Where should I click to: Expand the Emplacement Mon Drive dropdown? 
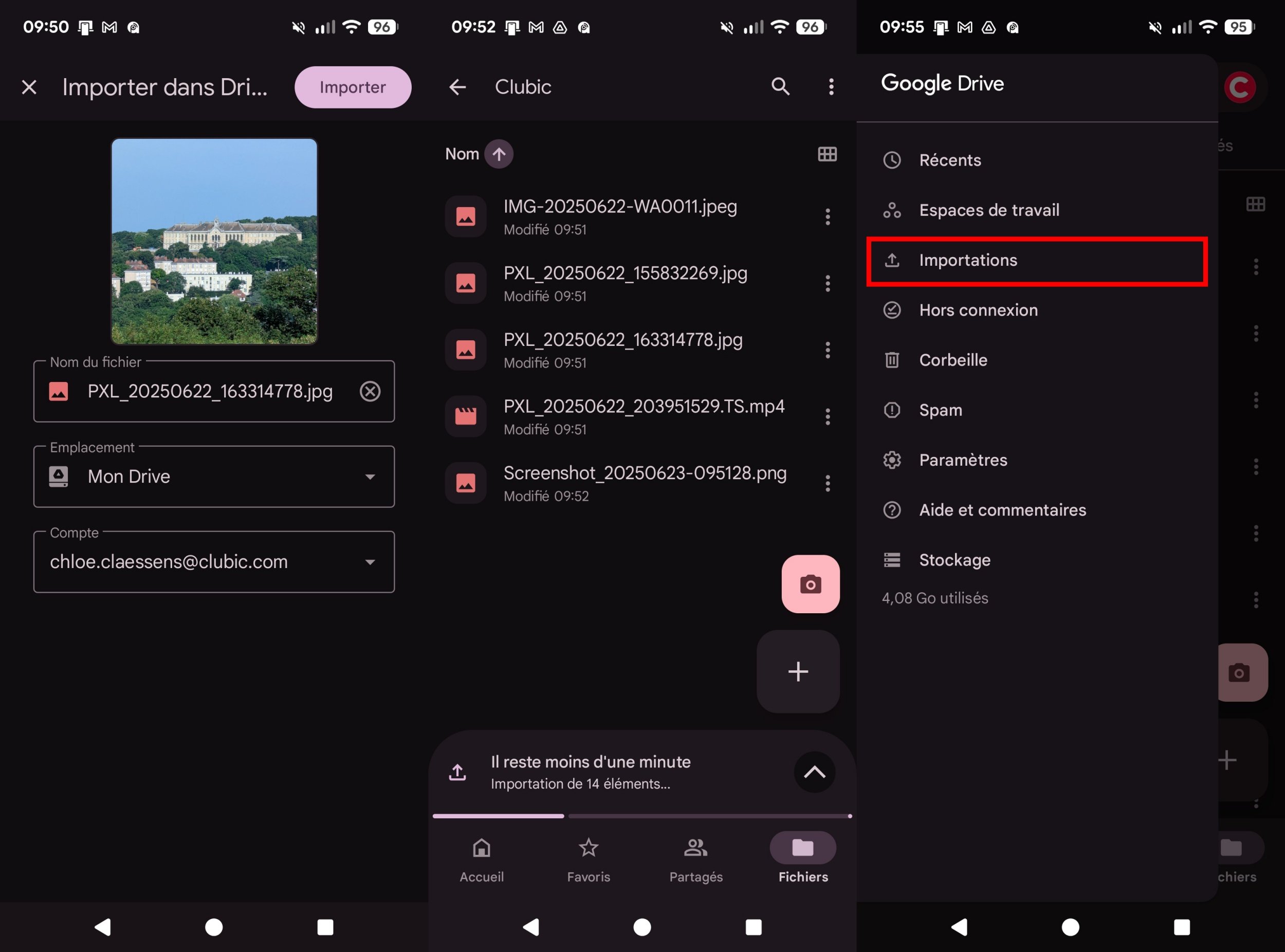pyautogui.click(x=371, y=477)
